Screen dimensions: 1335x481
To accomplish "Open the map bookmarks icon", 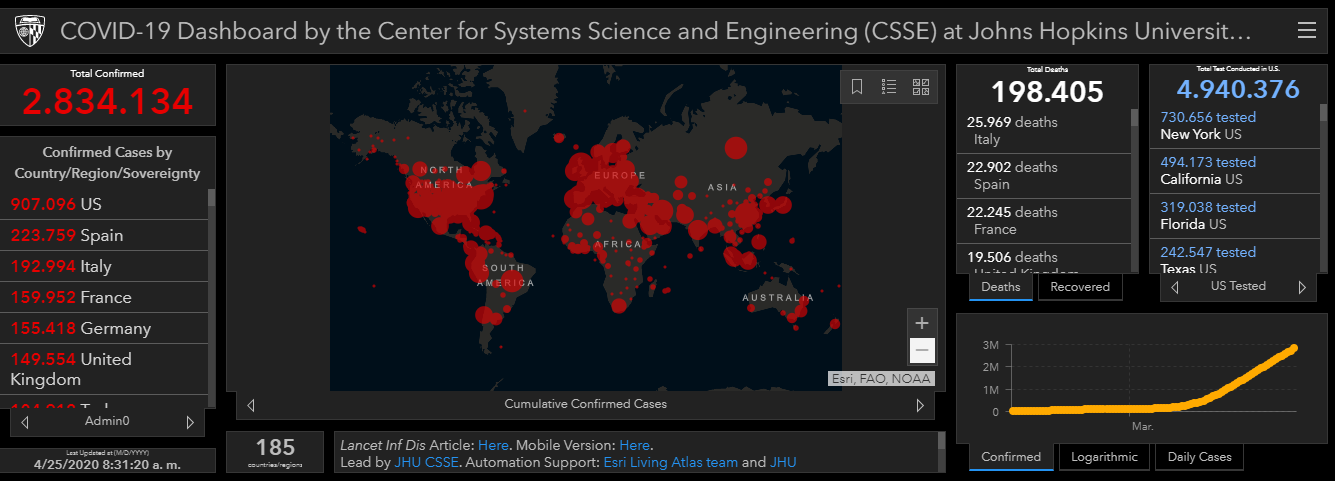I will (857, 87).
